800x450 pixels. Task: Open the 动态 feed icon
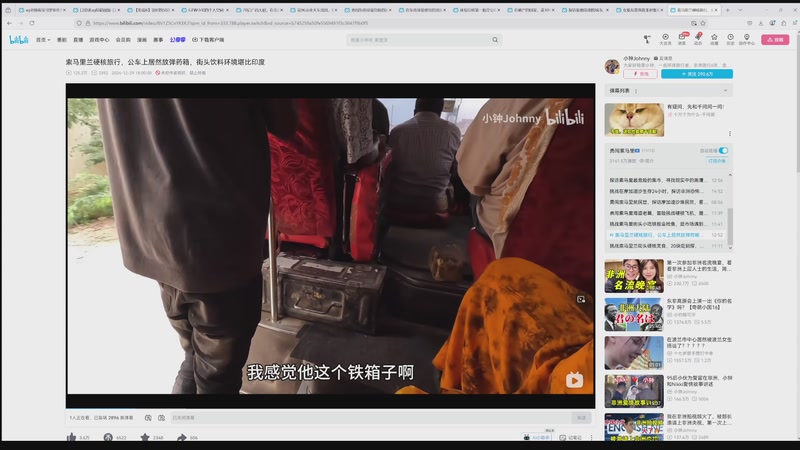click(698, 39)
